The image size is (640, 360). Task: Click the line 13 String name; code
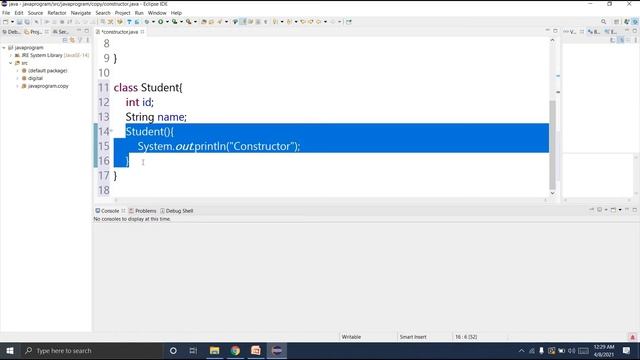click(x=156, y=117)
